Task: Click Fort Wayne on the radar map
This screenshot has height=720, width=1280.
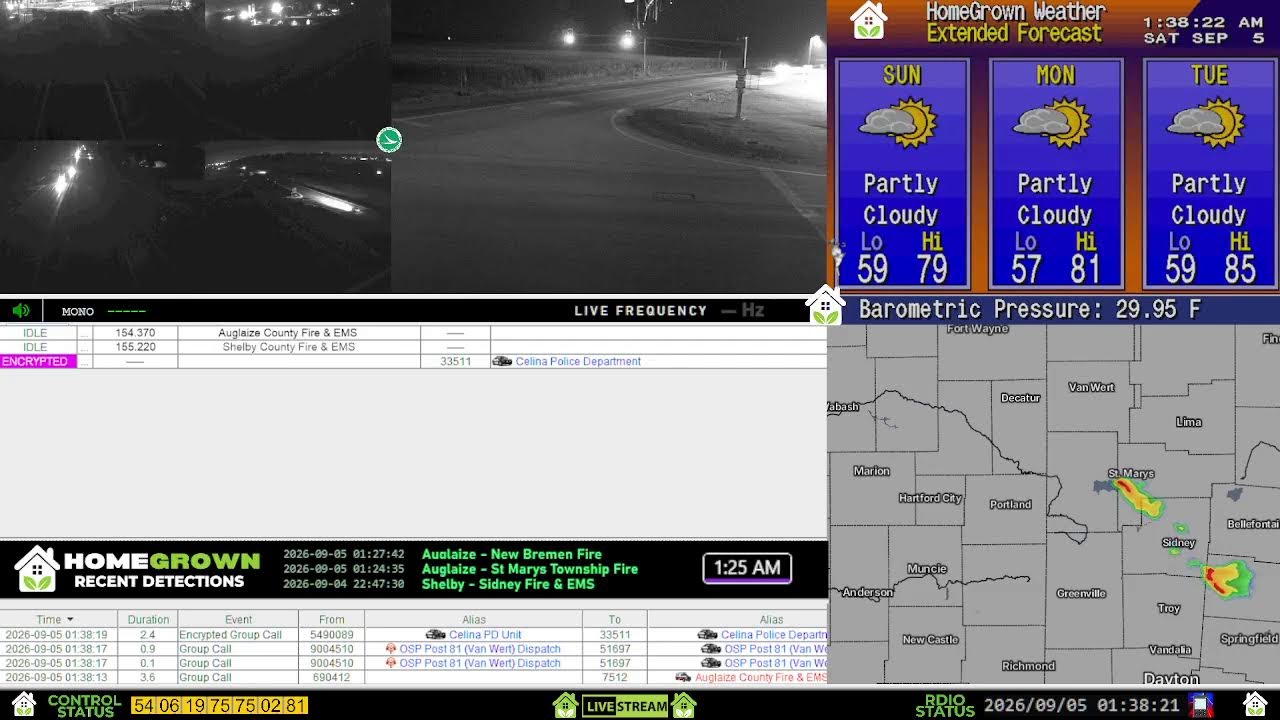Action: pyautogui.click(x=978, y=328)
